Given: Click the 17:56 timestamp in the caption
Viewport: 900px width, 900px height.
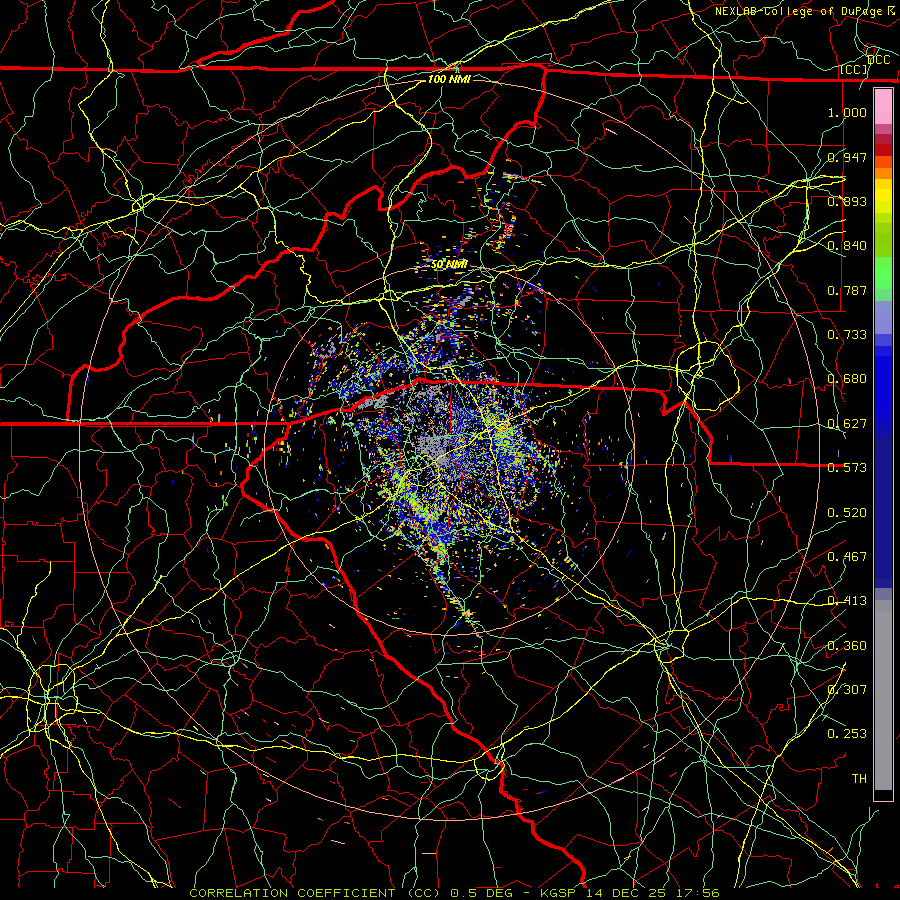Looking at the screenshot, I should (x=697, y=893).
